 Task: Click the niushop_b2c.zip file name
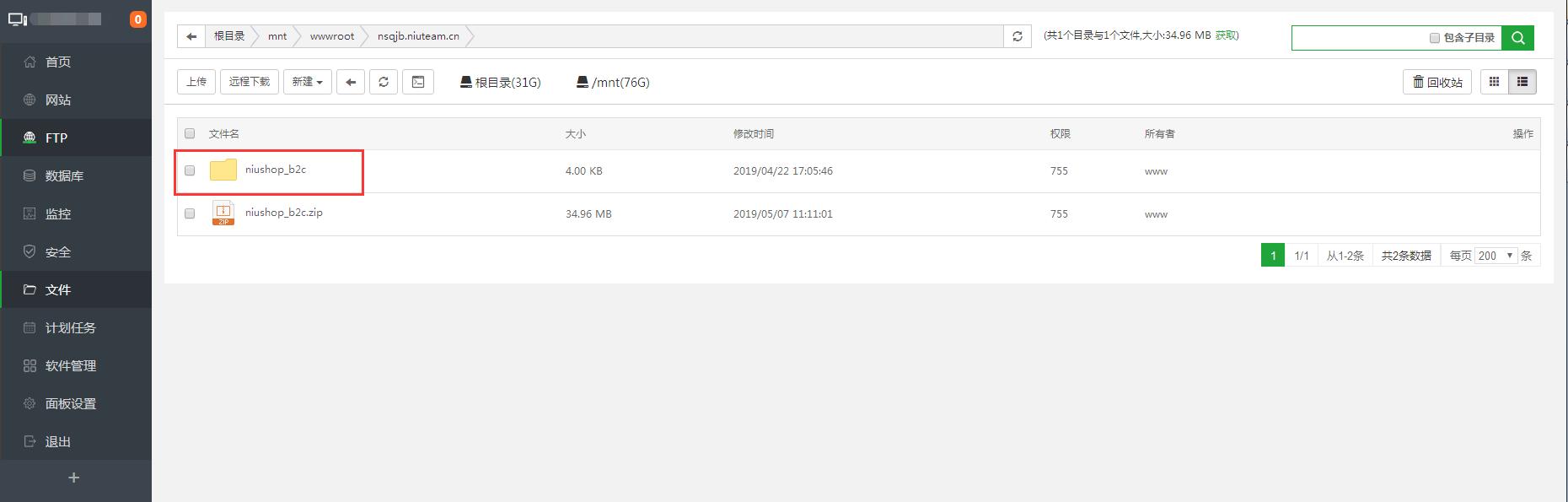point(284,213)
